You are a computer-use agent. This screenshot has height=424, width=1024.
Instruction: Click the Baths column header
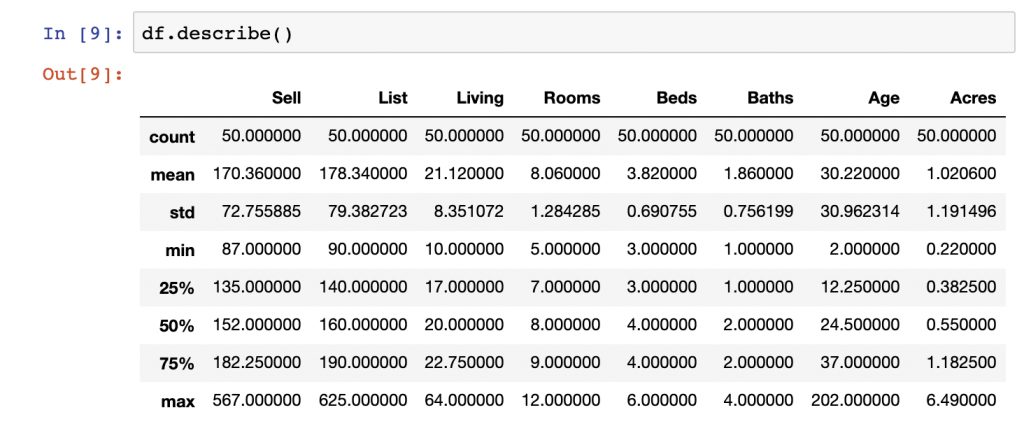(771, 98)
